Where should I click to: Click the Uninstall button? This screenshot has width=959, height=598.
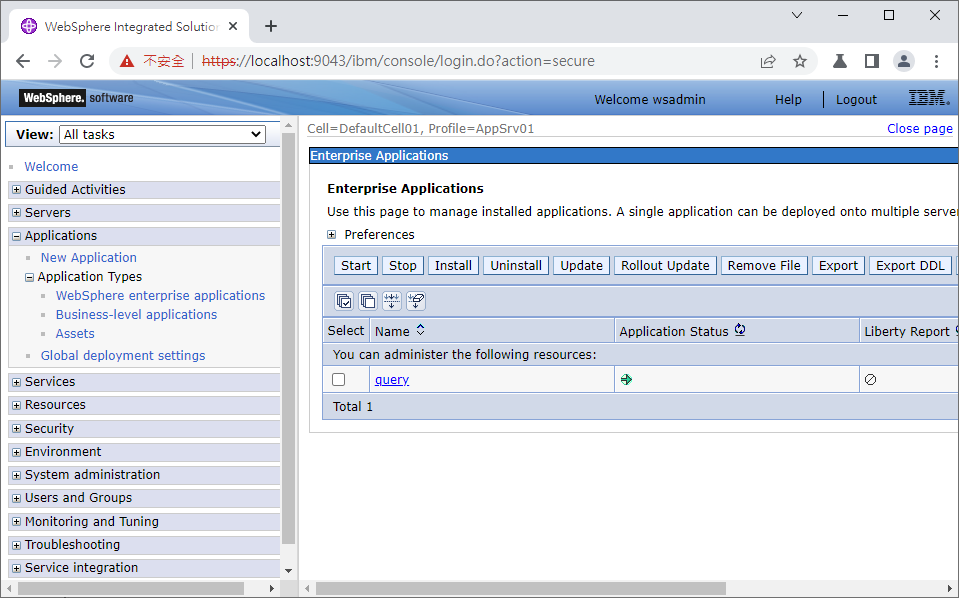click(516, 265)
